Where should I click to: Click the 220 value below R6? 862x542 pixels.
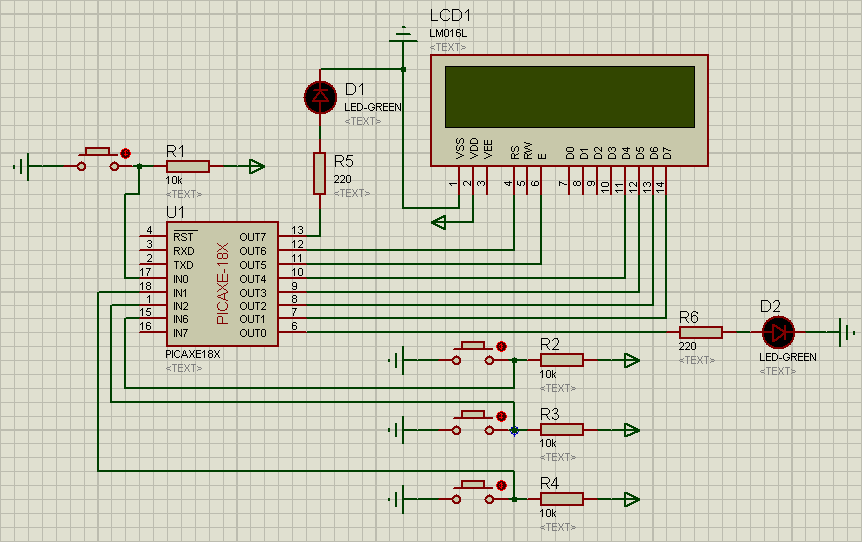pos(687,346)
